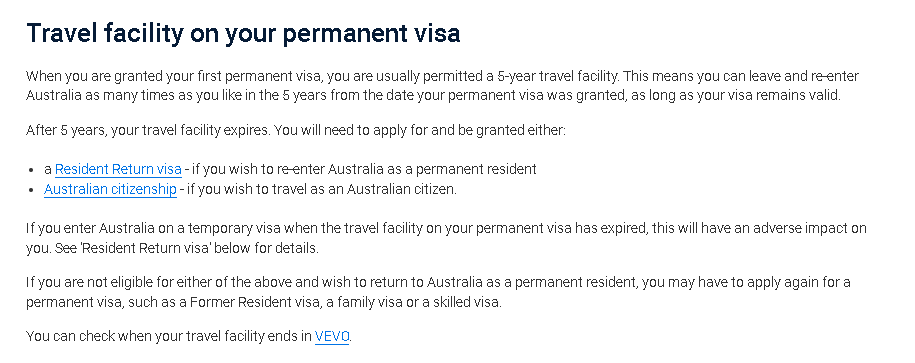Open the Resident Return visa link
The height and width of the screenshot is (363, 915).
[118, 169]
